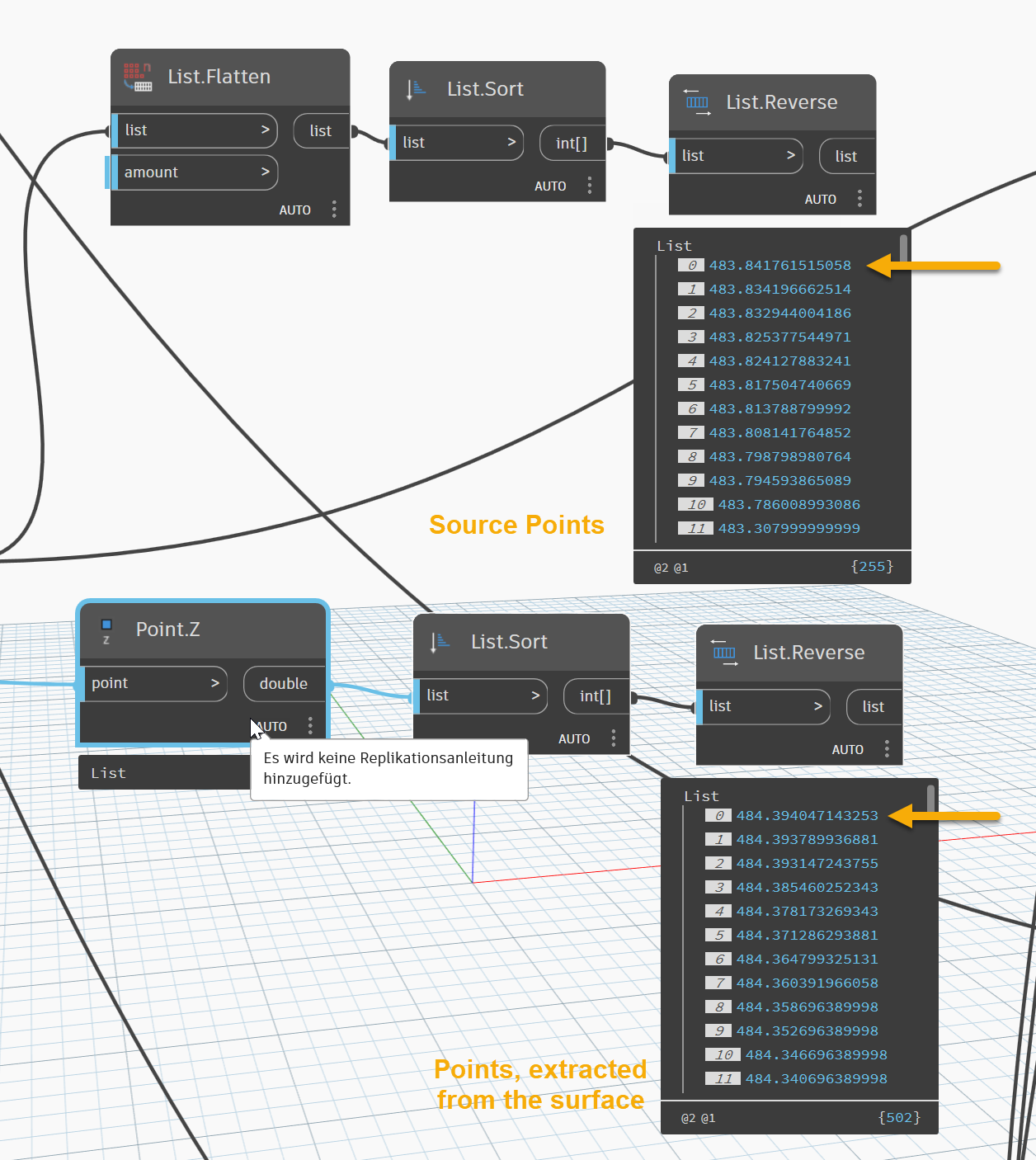Click @2 @1 level label in upper preview
The height and width of the screenshot is (1160, 1036).
pos(671,568)
